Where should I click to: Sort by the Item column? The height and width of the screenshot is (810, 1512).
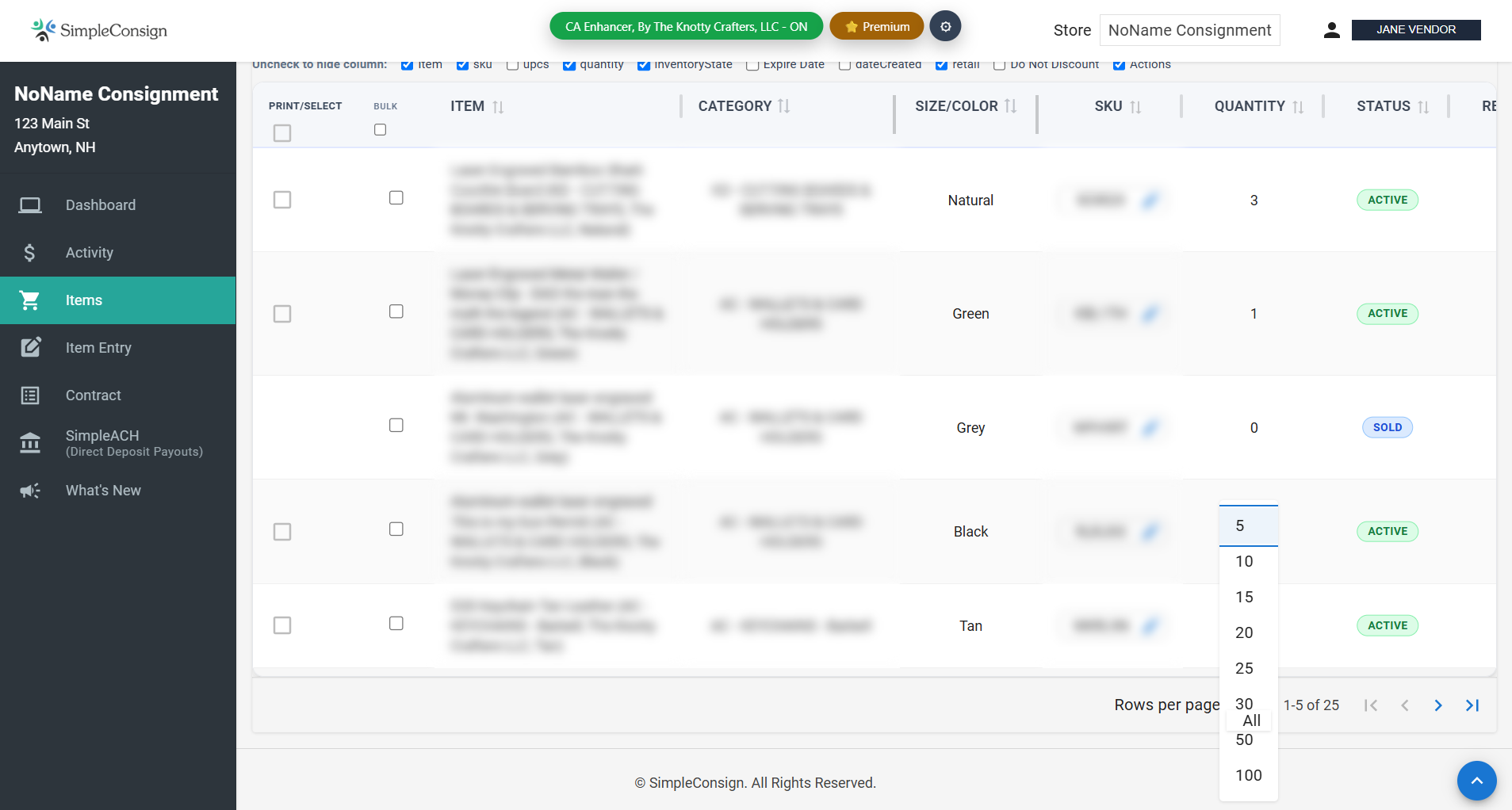coord(498,107)
